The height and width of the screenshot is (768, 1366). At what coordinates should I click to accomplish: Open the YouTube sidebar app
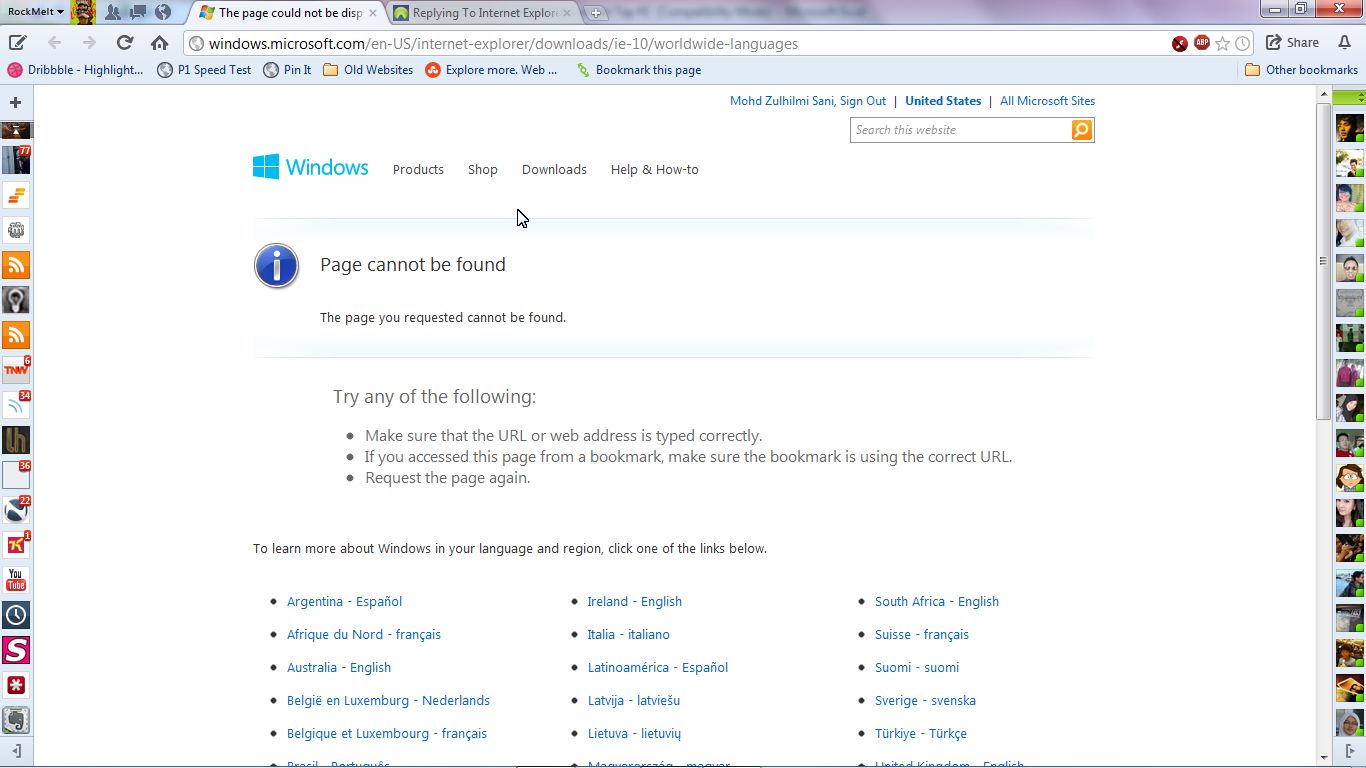(x=16, y=580)
